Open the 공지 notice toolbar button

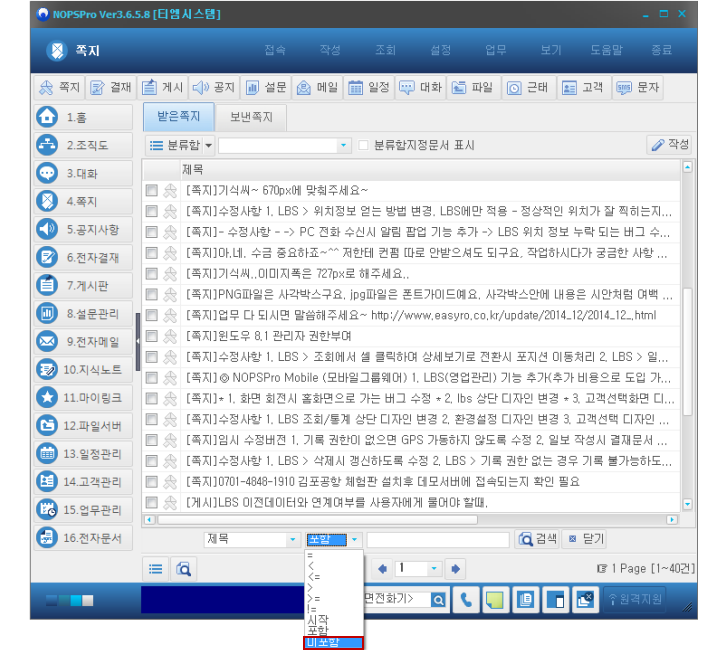214,87
